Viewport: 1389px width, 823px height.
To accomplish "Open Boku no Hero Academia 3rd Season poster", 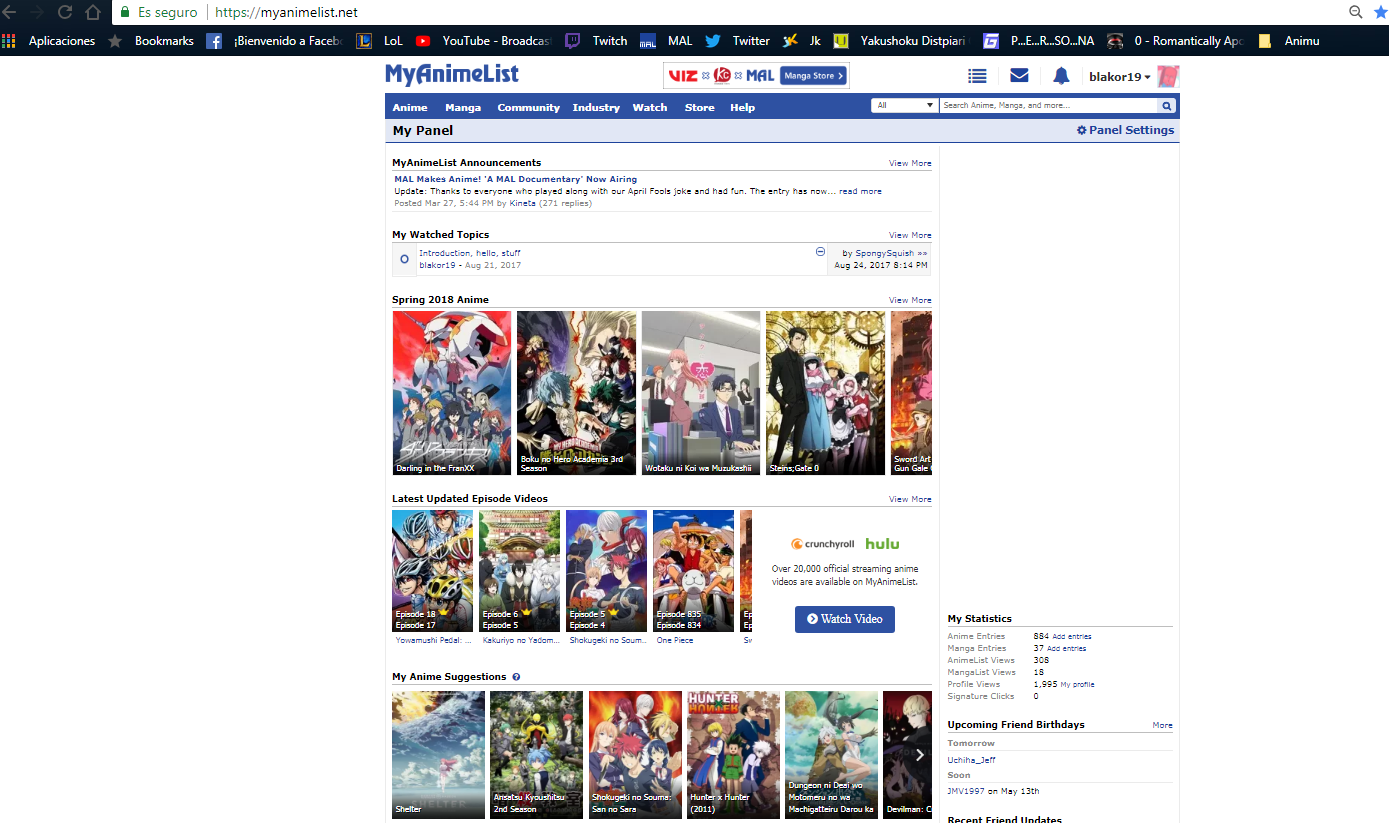I will [576, 392].
